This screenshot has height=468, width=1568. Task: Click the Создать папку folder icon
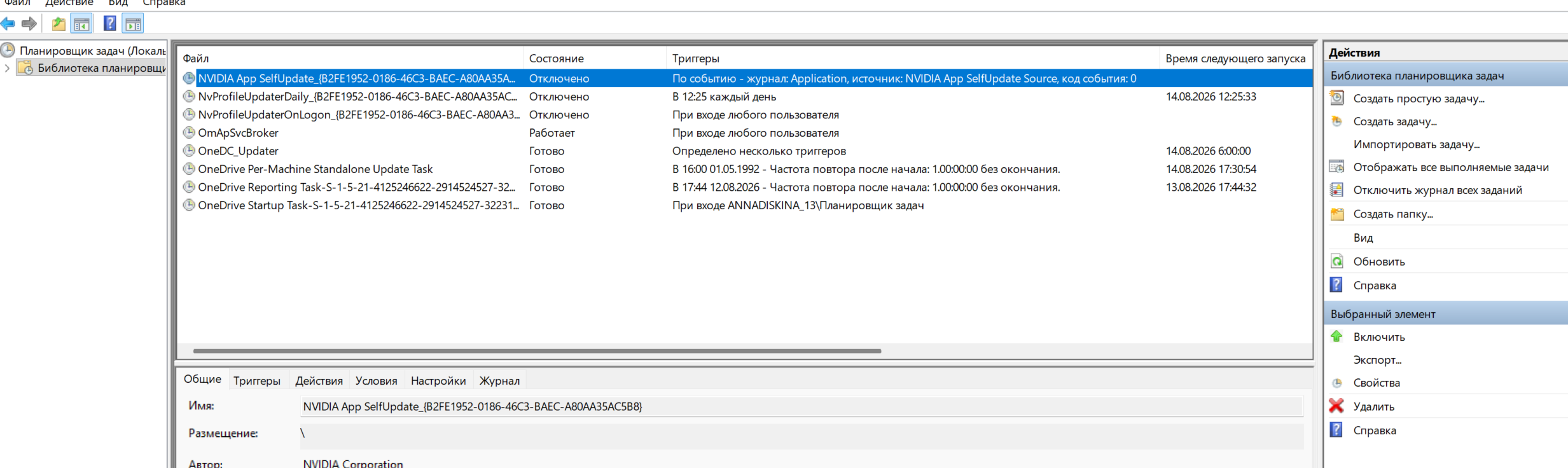tap(1336, 214)
